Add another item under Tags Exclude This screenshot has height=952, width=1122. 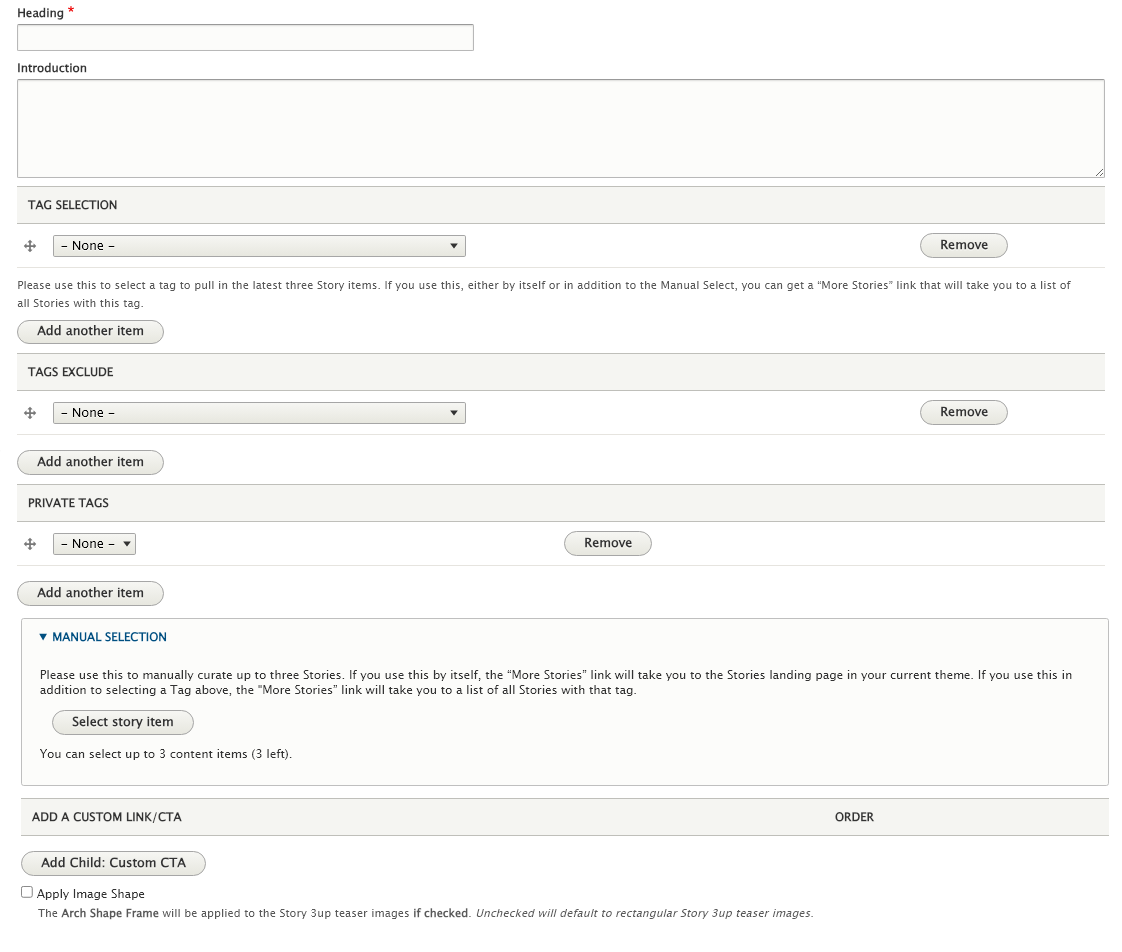[90, 462]
